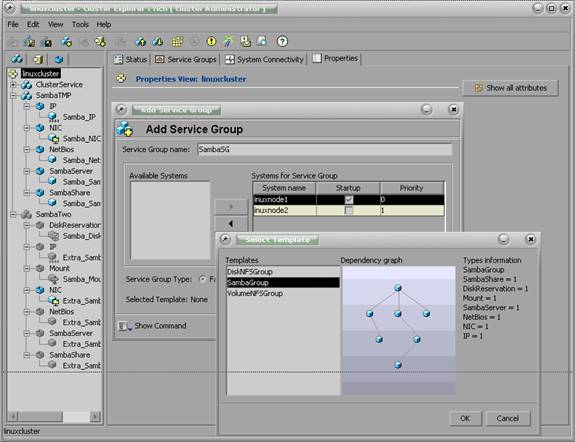Switch tree to Service Groups view icon
The height and width of the screenshot is (442, 575).
coord(17,59)
